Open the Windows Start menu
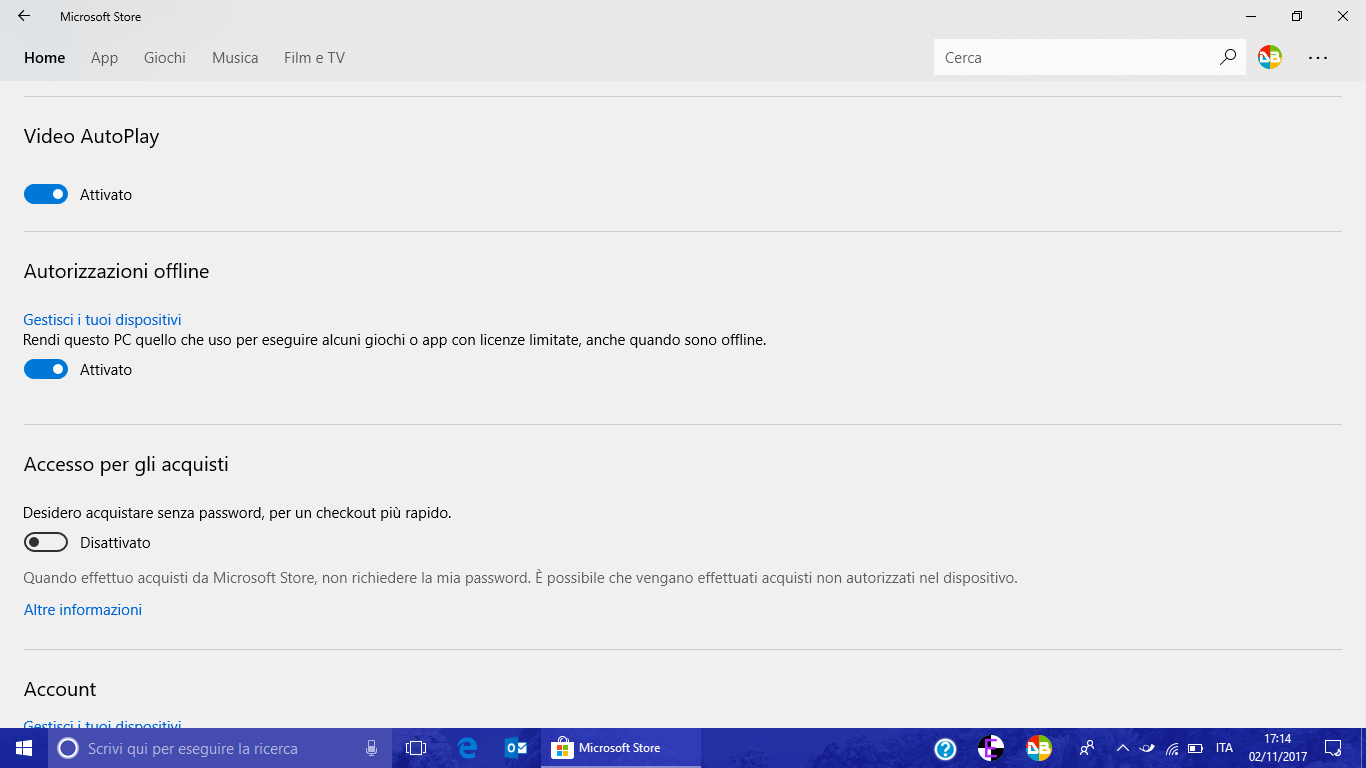The width and height of the screenshot is (1366, 768). click(24, 748)
